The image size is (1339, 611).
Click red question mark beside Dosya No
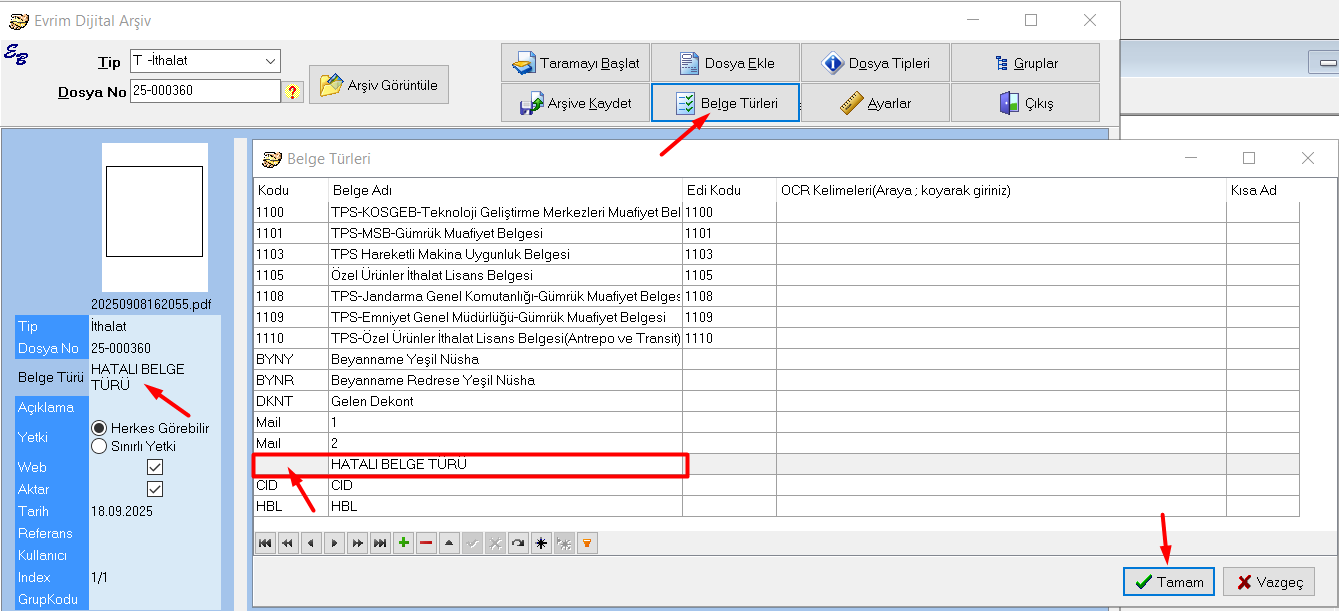pos(293,92)
